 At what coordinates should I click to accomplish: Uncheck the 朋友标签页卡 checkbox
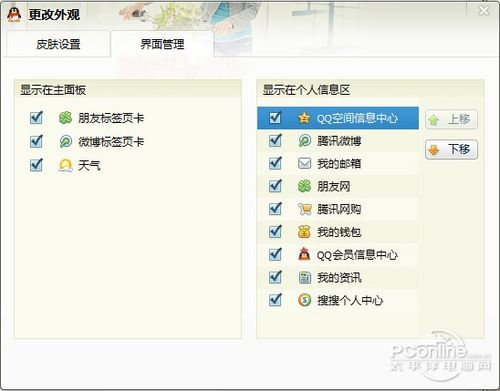pos(36,118)
